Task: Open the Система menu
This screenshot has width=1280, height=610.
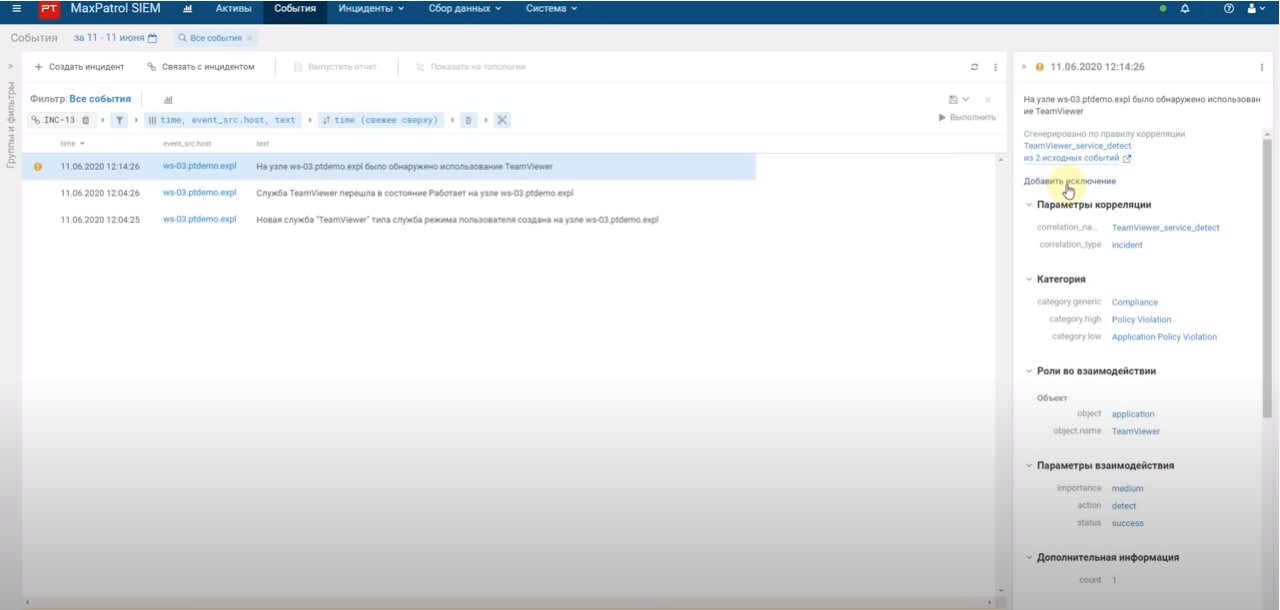Action: click(552, 9)
